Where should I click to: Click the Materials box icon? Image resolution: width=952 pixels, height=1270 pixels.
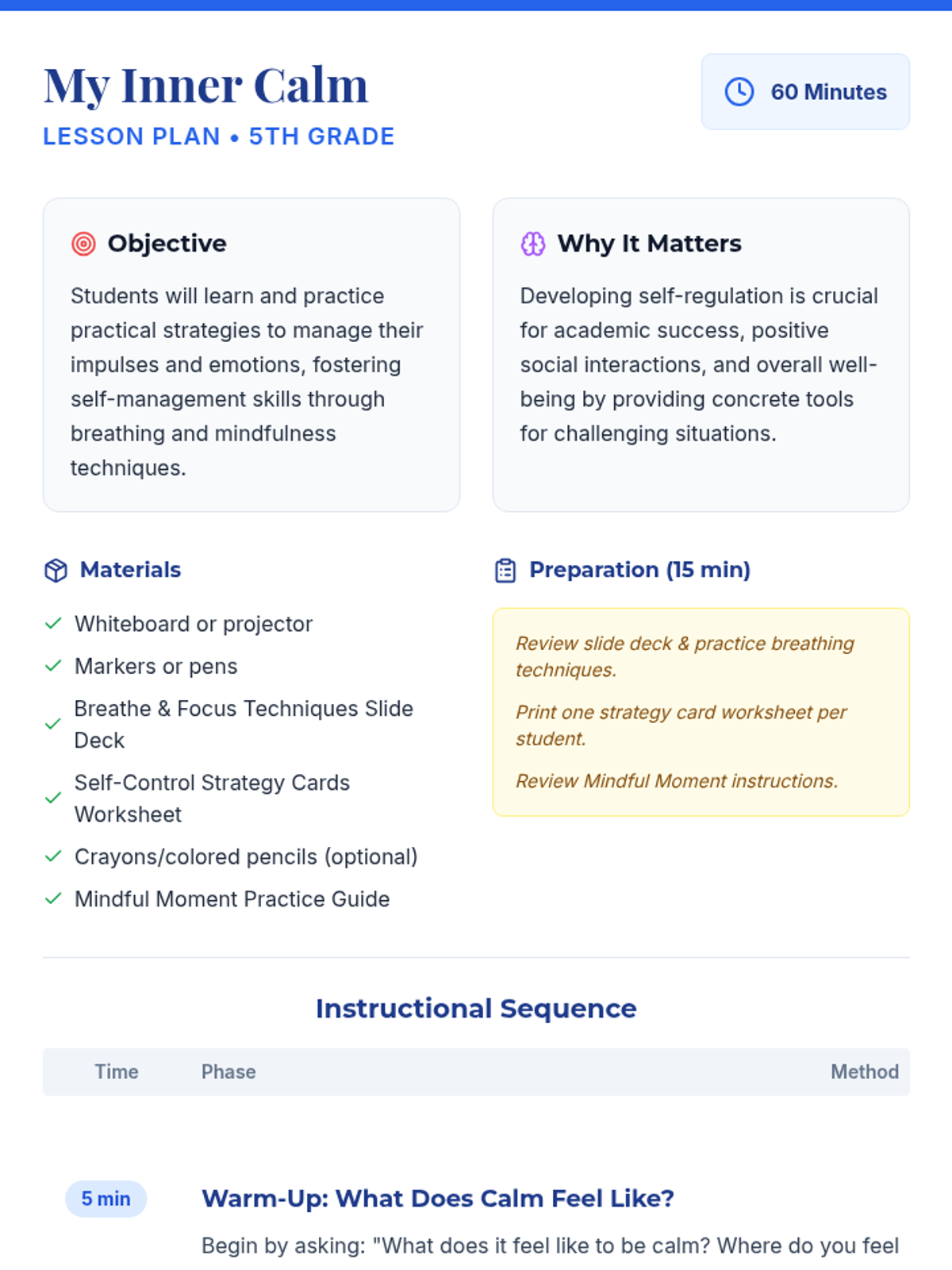56,570
